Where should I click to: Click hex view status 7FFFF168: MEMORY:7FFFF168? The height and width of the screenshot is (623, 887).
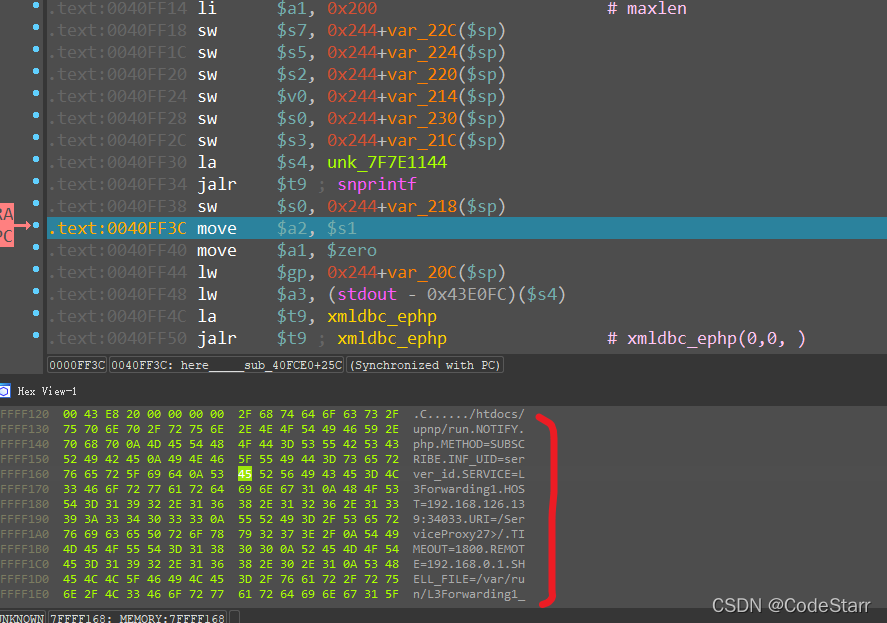click(137, 618)
